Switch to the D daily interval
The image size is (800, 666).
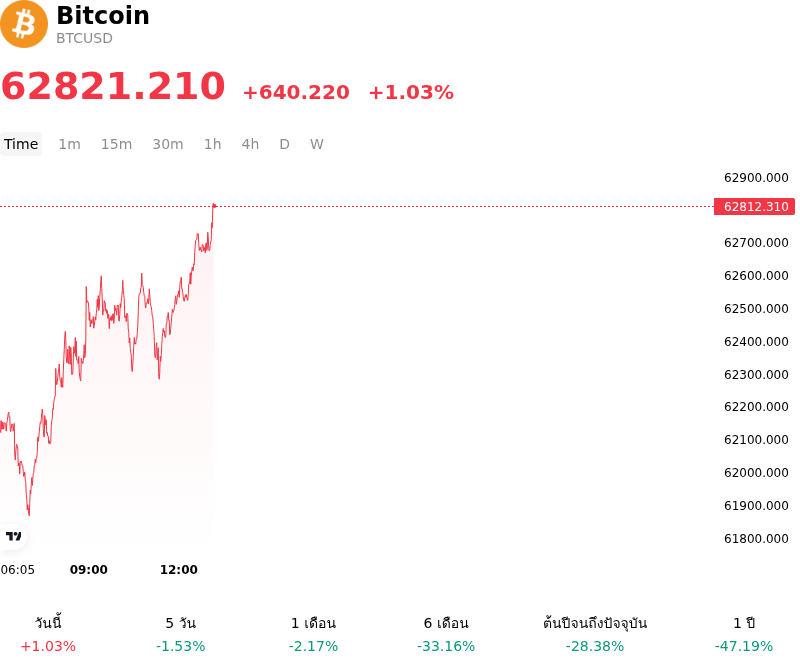(284, 144)
